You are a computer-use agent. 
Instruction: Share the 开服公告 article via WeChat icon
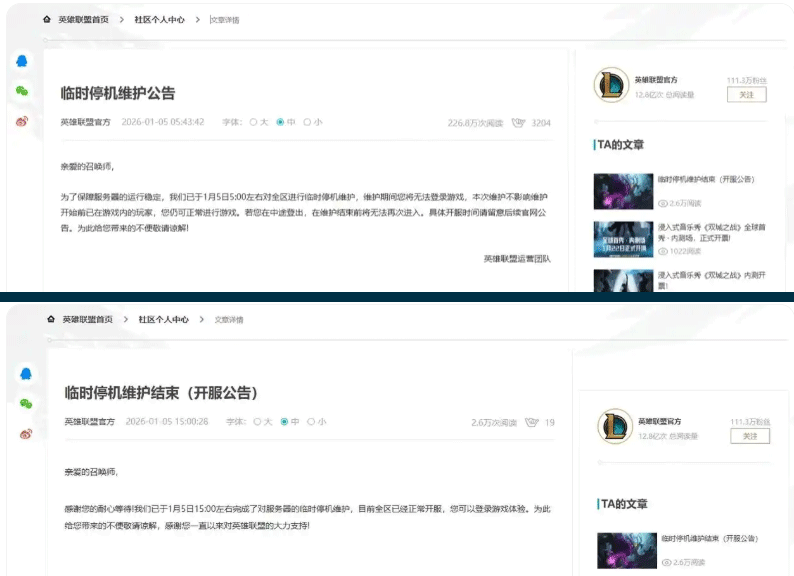pyautogui.click(x=25, y=403)
